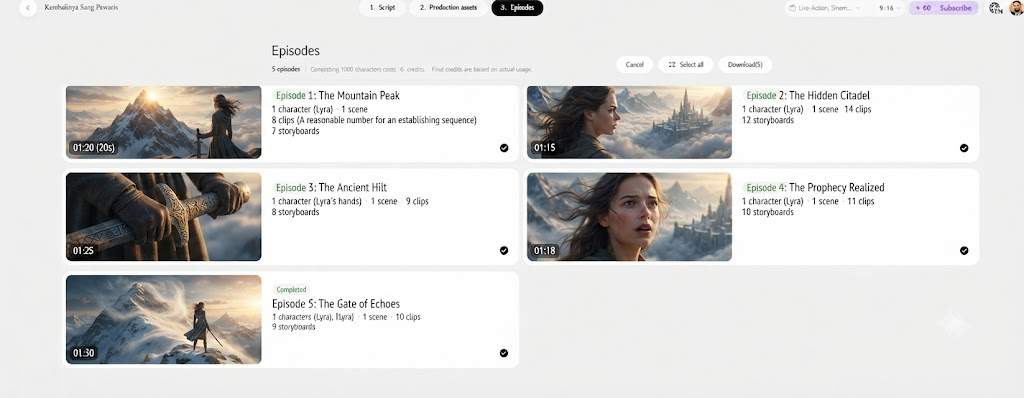Select the 3. Episodes step
The height and width of the screenshot is (398, 1024).
[517, 8]
